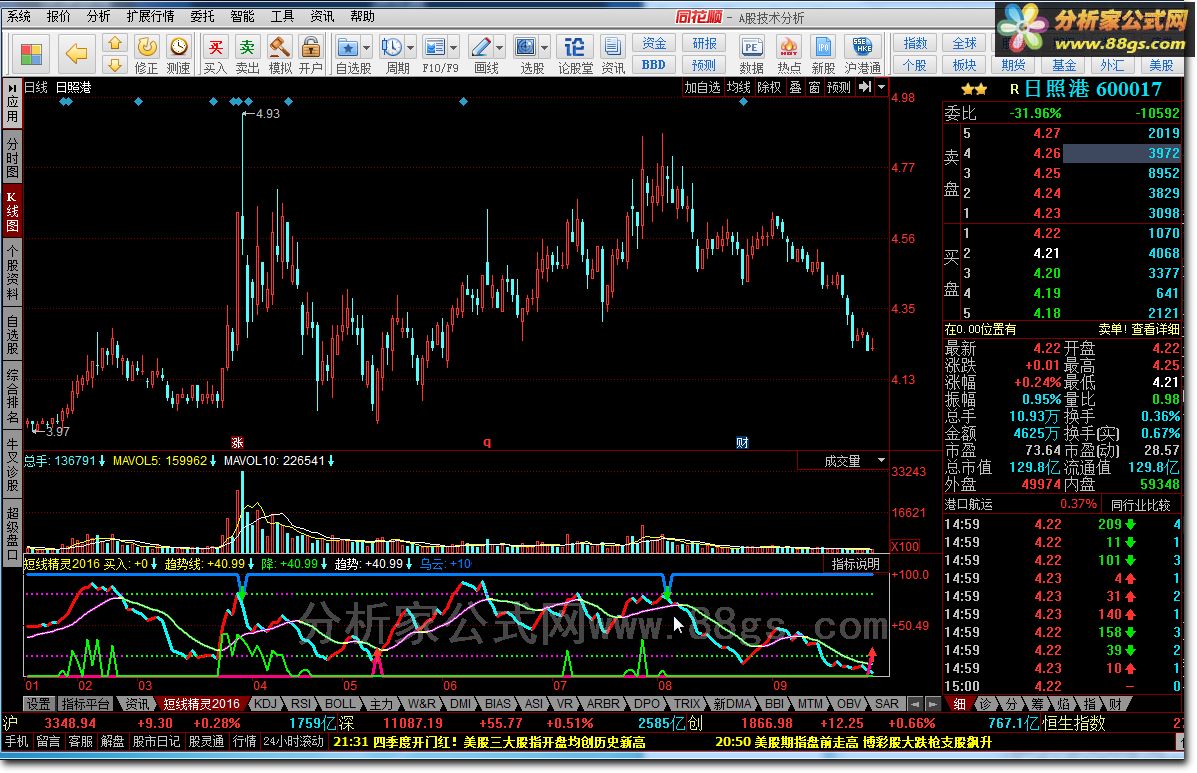The height and width of the screenshot is (773, 1197).
Task: Select the 诊 tab in the bottom-right panel
Action: pos(986,704)
